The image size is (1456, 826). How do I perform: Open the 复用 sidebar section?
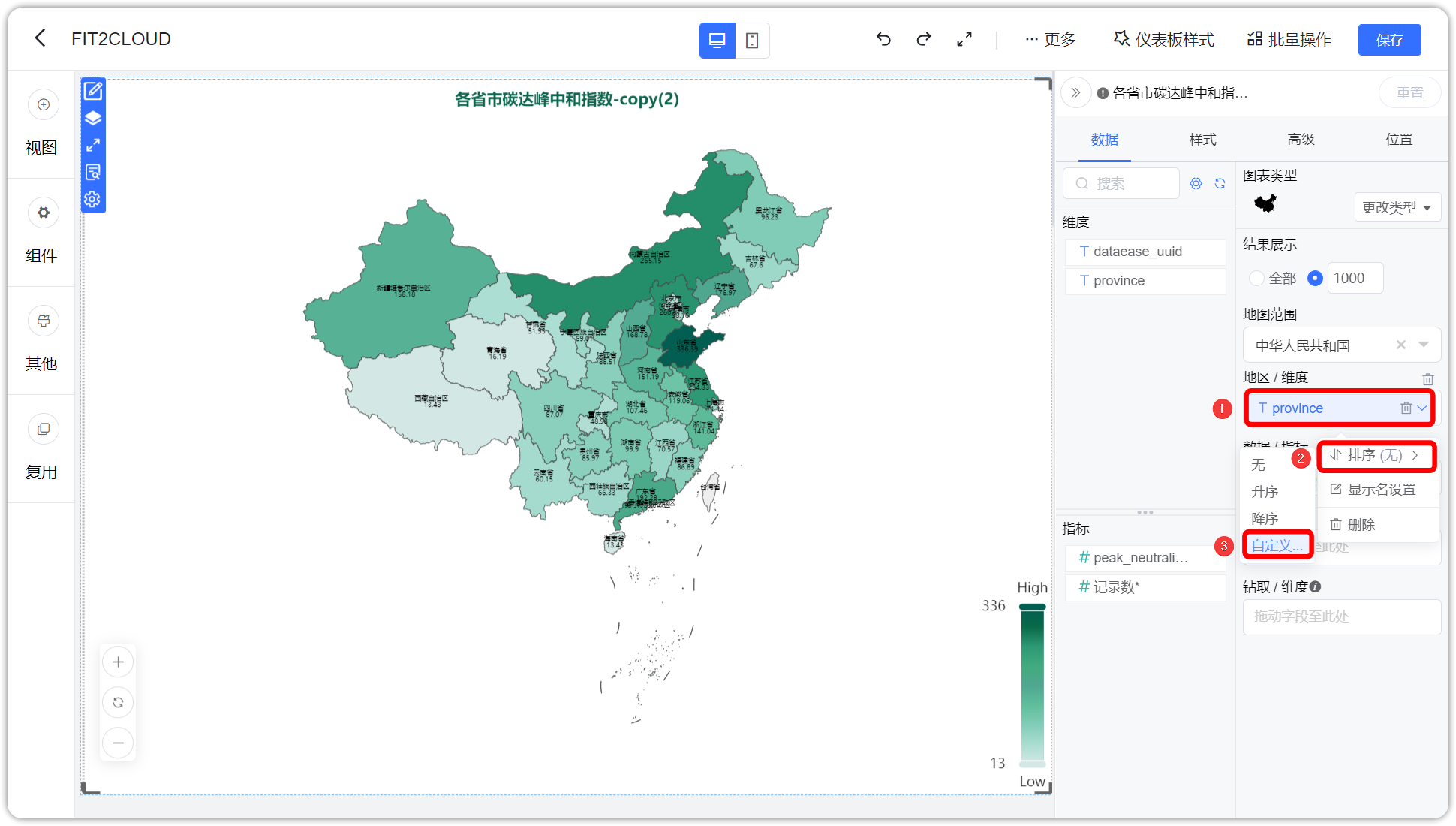point(42,448)
